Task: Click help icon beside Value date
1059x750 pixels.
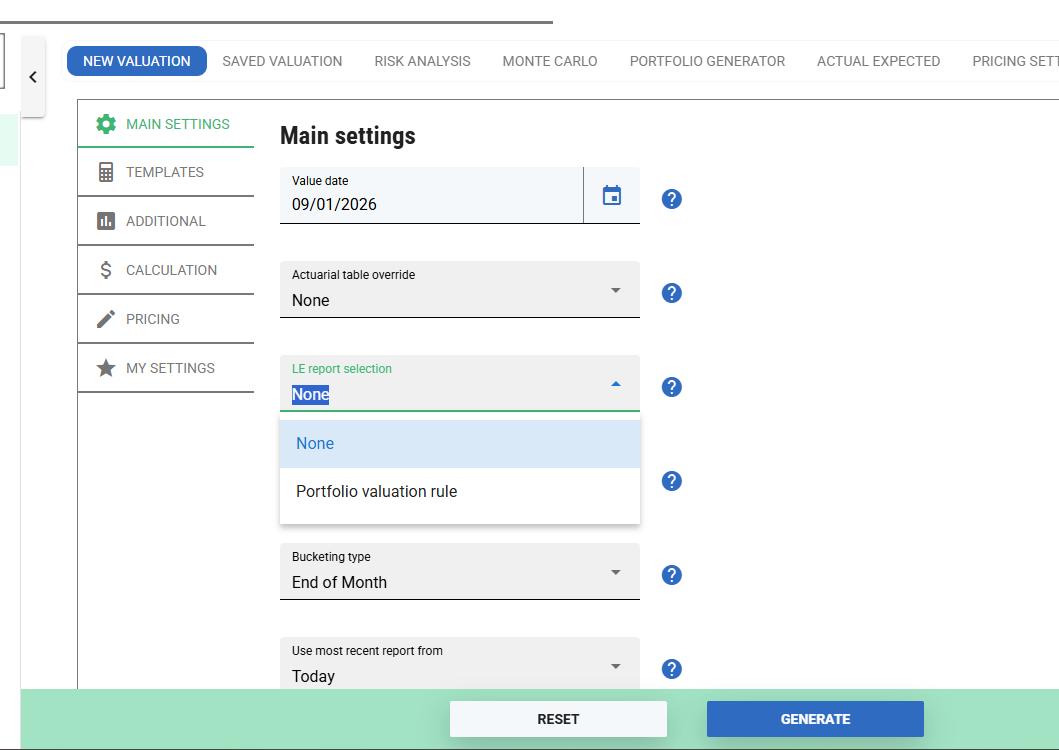Action: (672, 199)
